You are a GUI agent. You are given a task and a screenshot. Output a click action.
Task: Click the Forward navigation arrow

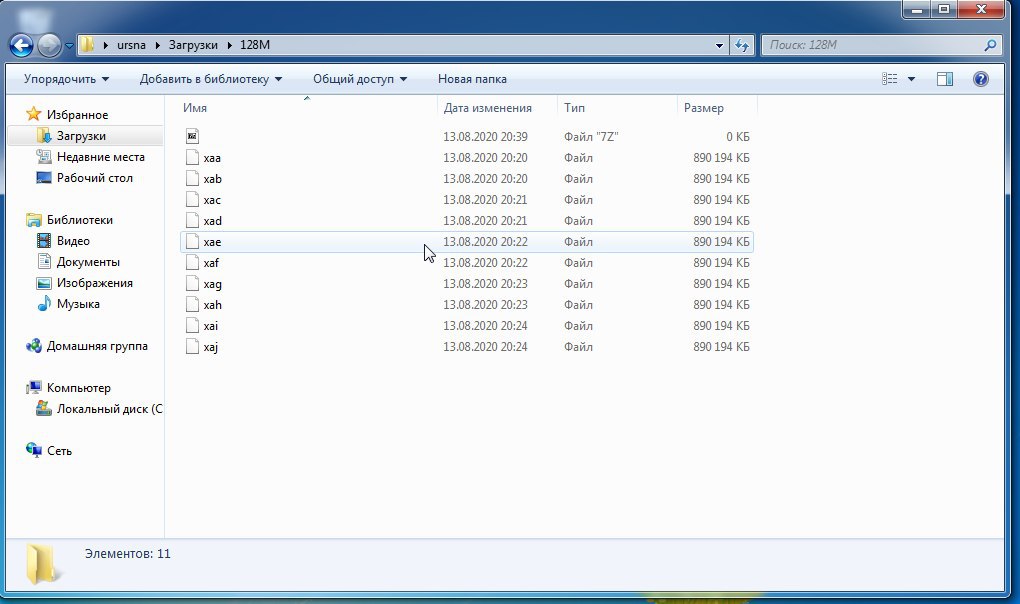[x=49, y=45]
